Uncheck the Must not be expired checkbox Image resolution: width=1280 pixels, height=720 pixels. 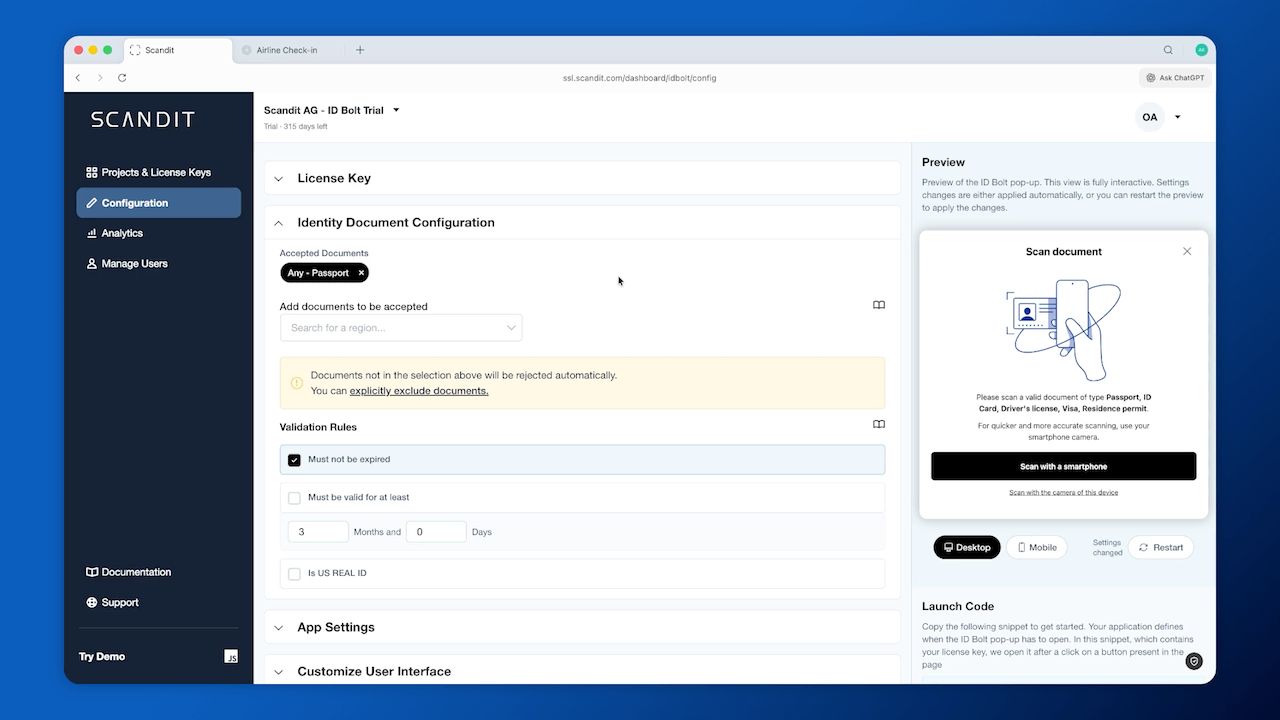click(x=294, y=460)
